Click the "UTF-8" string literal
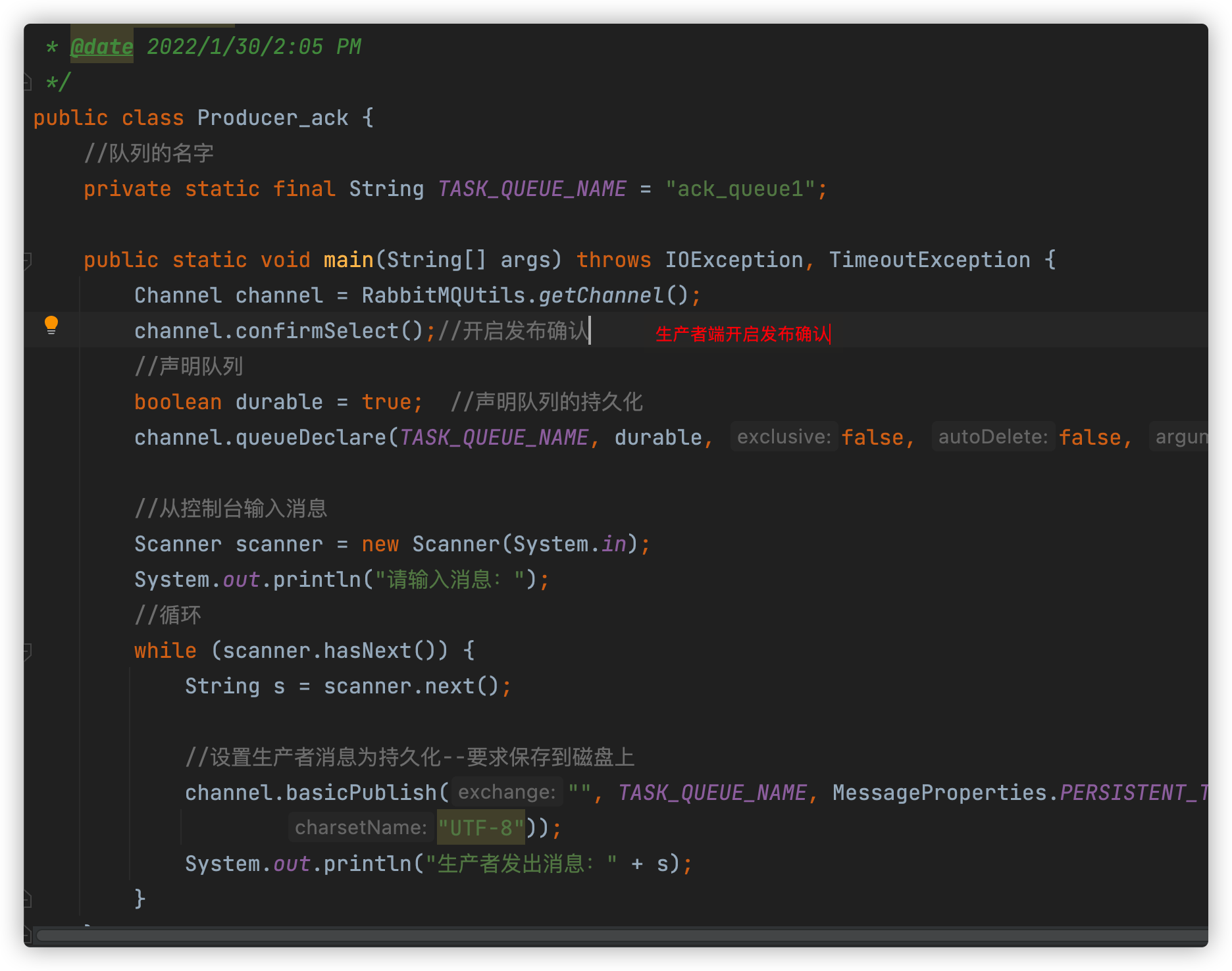Viewport: 1232px width, 971px height. click(x=481, y=828)
